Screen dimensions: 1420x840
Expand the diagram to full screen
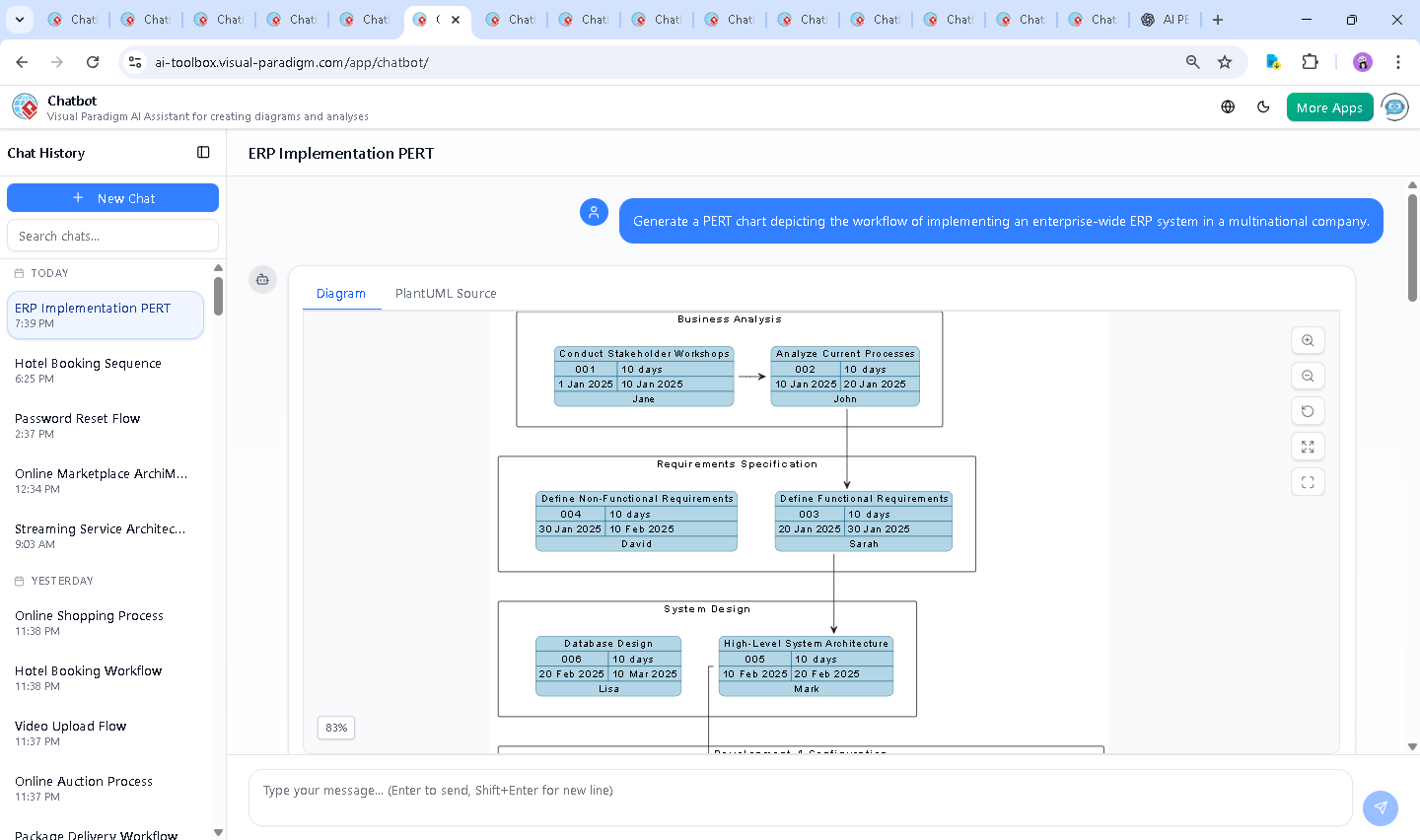(1308, 447)
